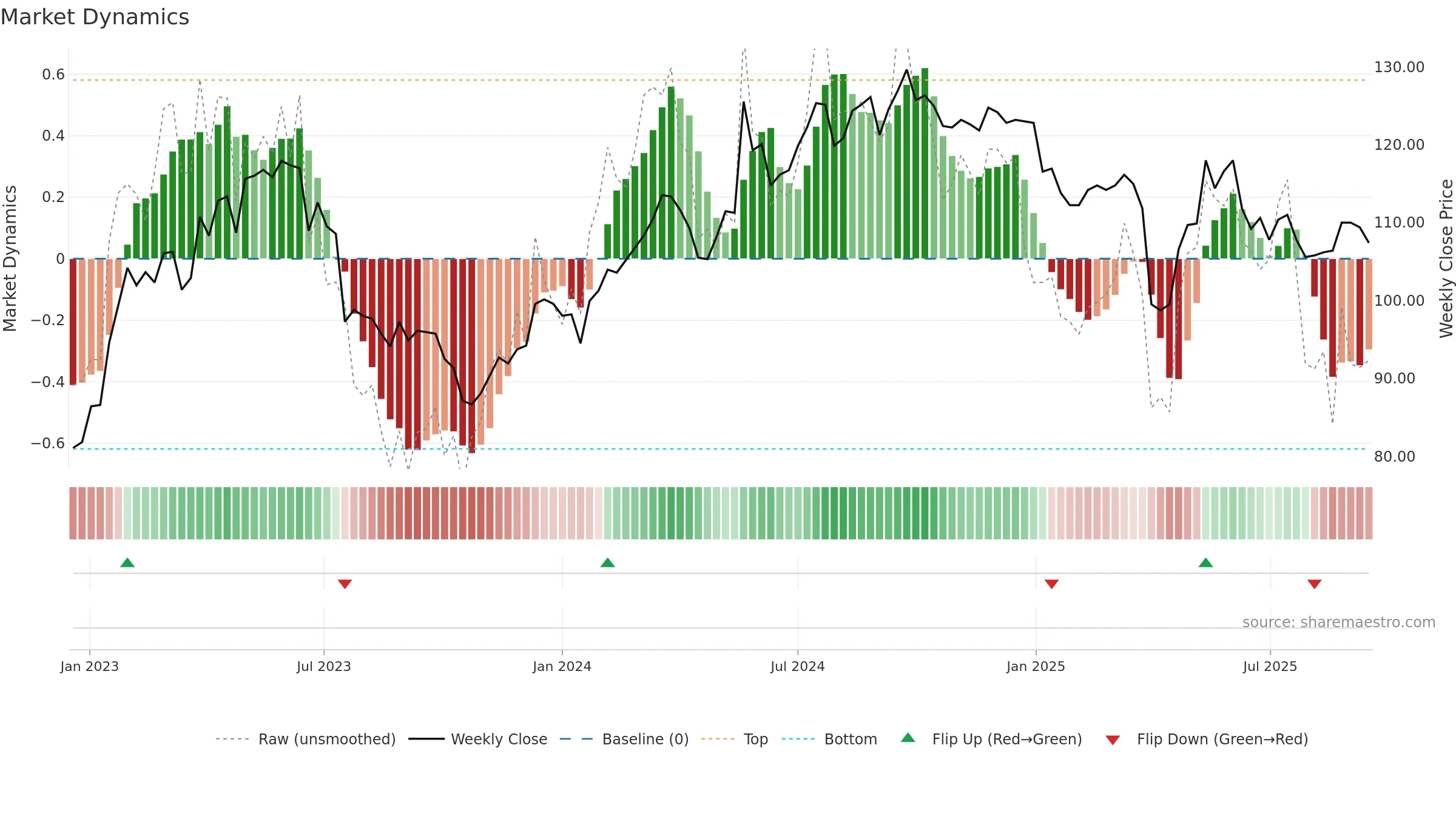Screen dimensions: 1456x819
Task: Click the green Flip Up legend triangle icon
Action: (x=908, y=738)
